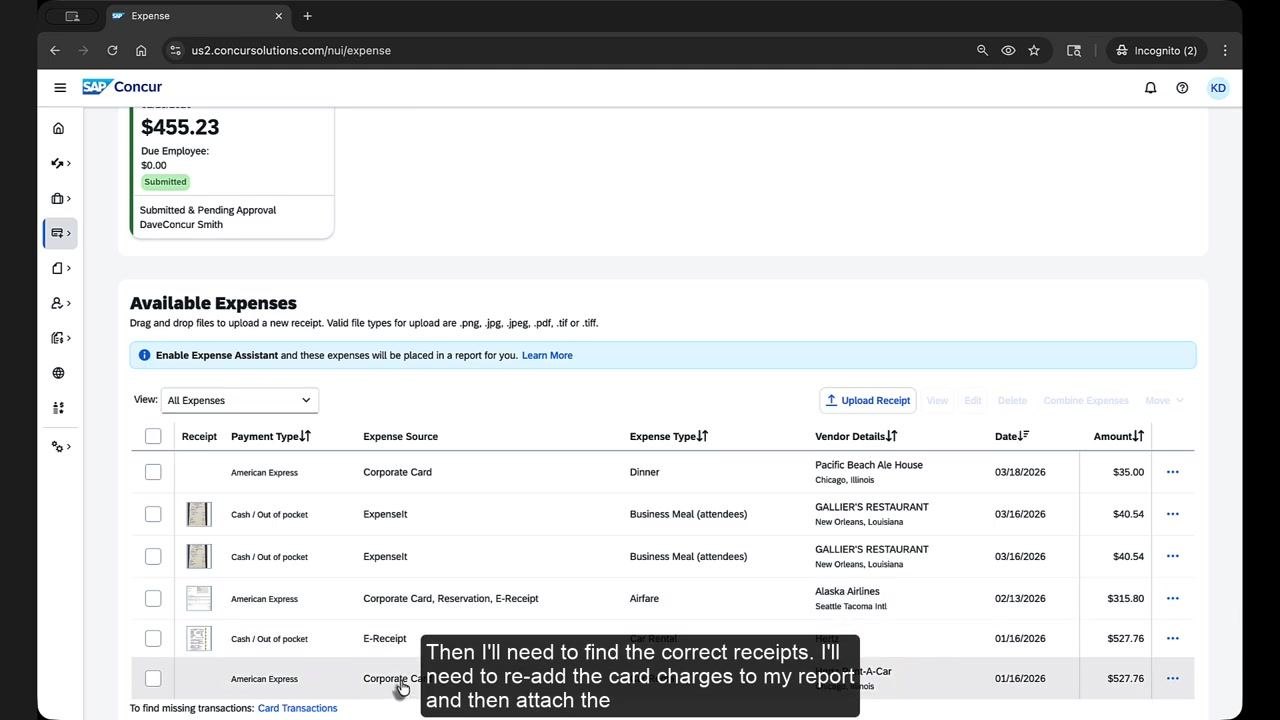Sort by Amount column
The image size is (1280, 720).
click(x=1119, y=436)
